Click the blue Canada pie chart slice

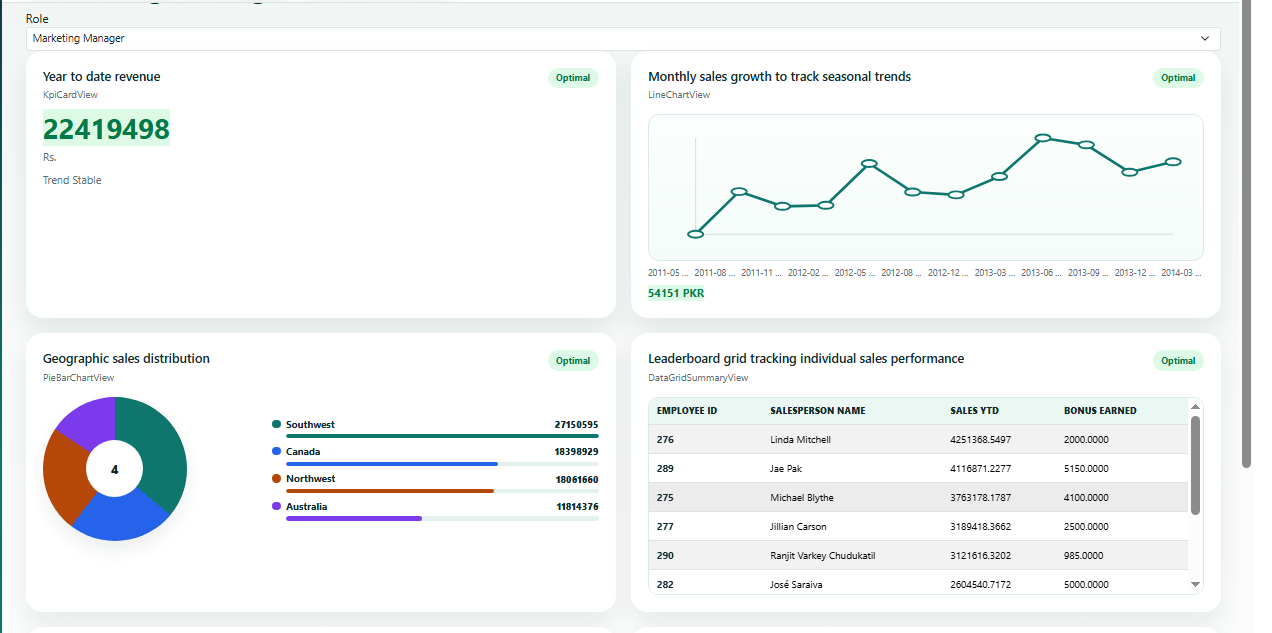pyautogui.click(x=121, y=520)
